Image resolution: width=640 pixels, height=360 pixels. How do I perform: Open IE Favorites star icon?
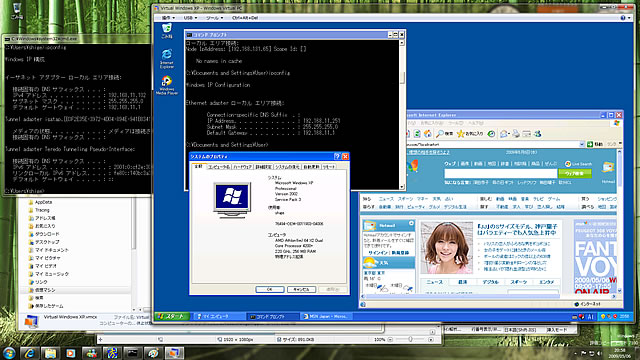[461, 133]
